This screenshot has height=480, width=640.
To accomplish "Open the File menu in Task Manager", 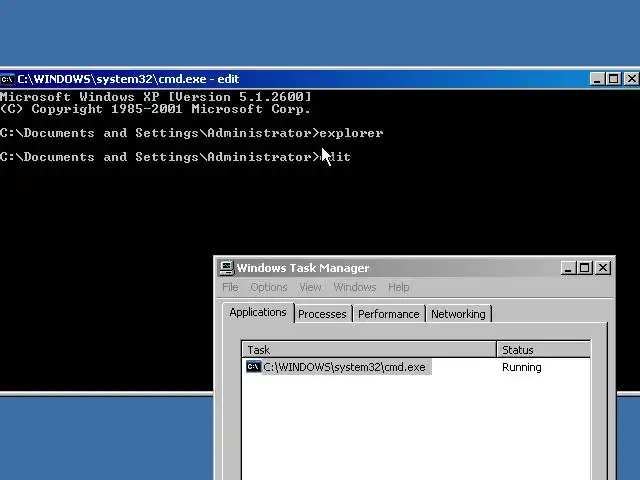I will click(x=230, y=287).
